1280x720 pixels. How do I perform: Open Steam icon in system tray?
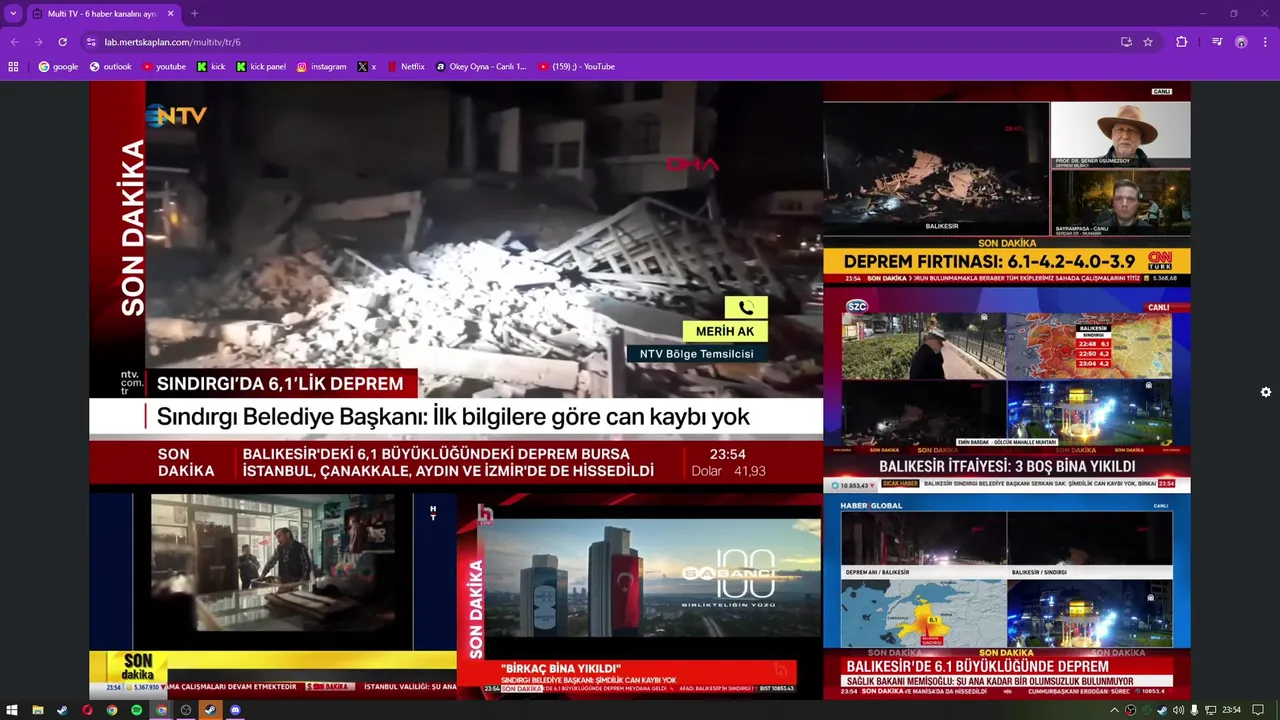(x=1162, y=710)
